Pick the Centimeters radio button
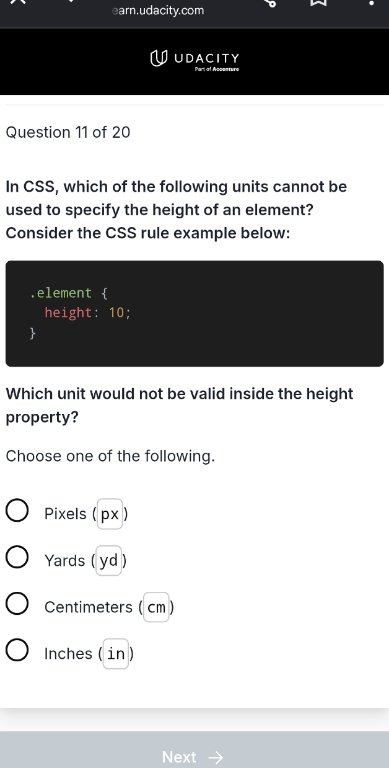 17,604
